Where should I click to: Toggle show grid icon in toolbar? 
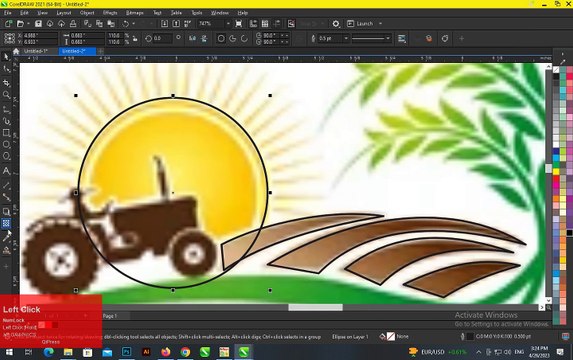point(265,24)
